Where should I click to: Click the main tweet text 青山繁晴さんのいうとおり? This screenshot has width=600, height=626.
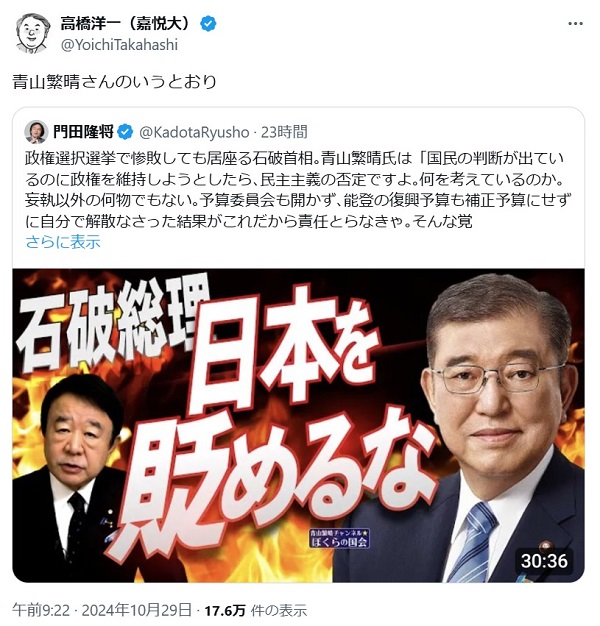pos(115,82)
